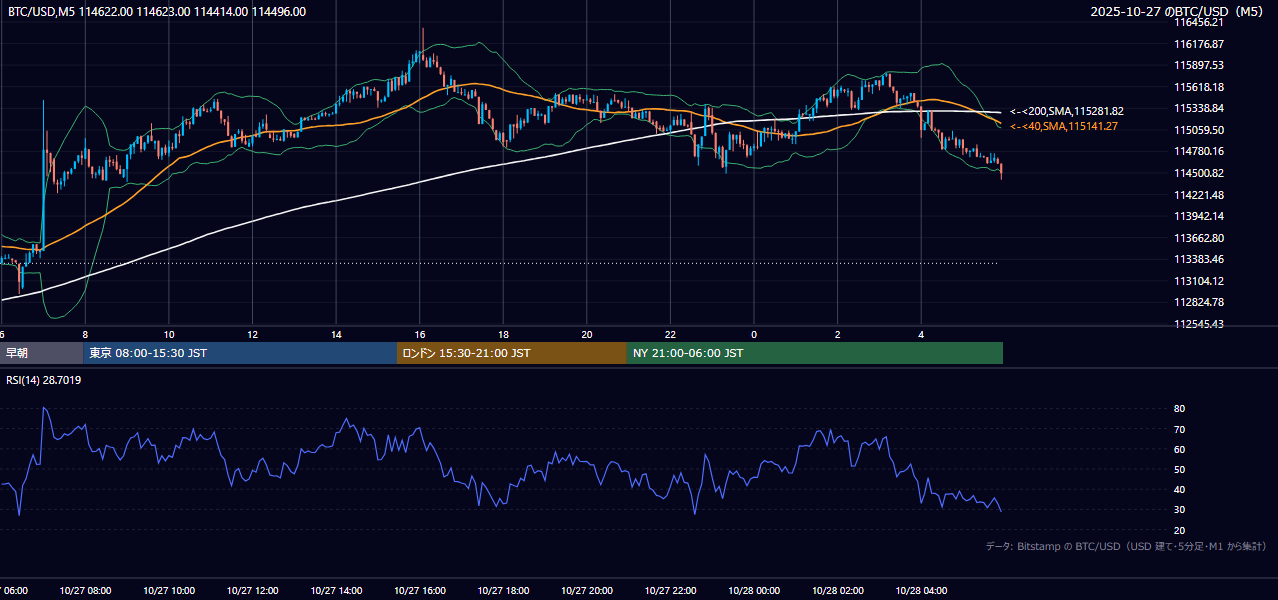Click price axis value 115618.18
Image resolution: width=1278 pixels, height=600 pixels.
(x=1199, y=87)
